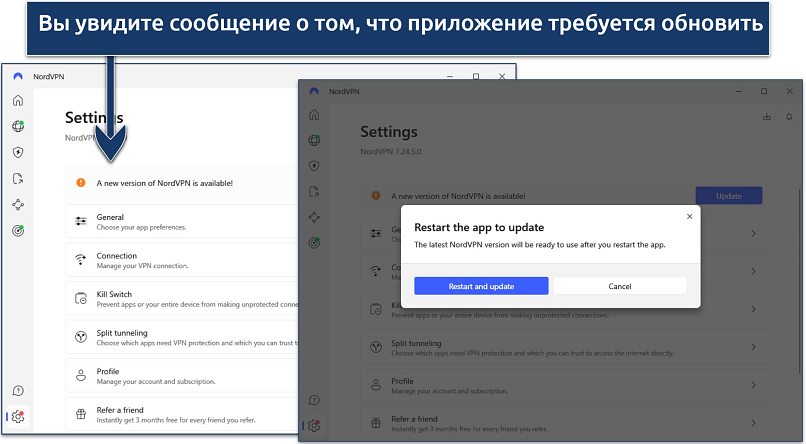The image size is (806, 444).
Task: Click Profile person icon in back window
Action: [x=81, y=376]
